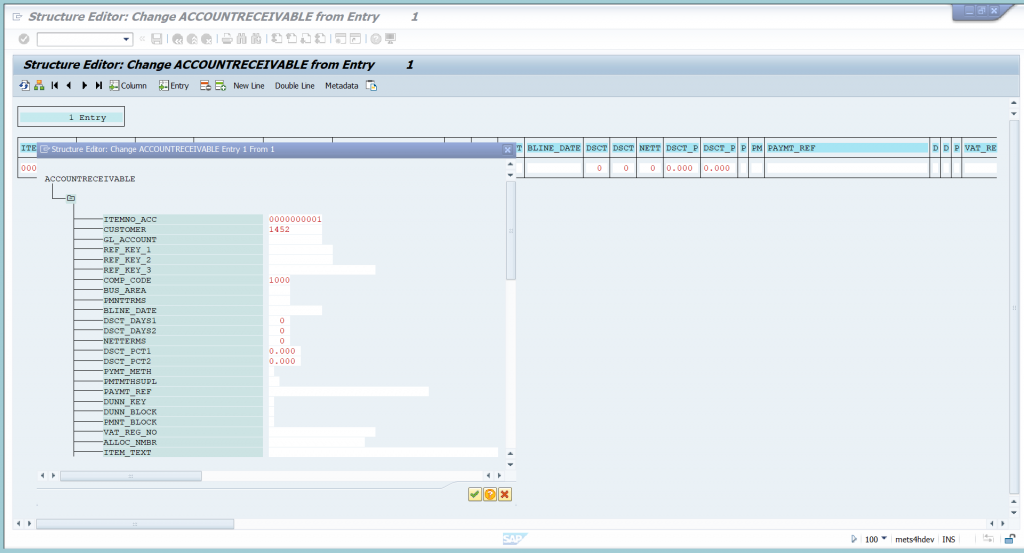Image resolution: width=1024 pixels, height=553 pixels.
Task: Click the Double Line button
Action: [295, 86]
